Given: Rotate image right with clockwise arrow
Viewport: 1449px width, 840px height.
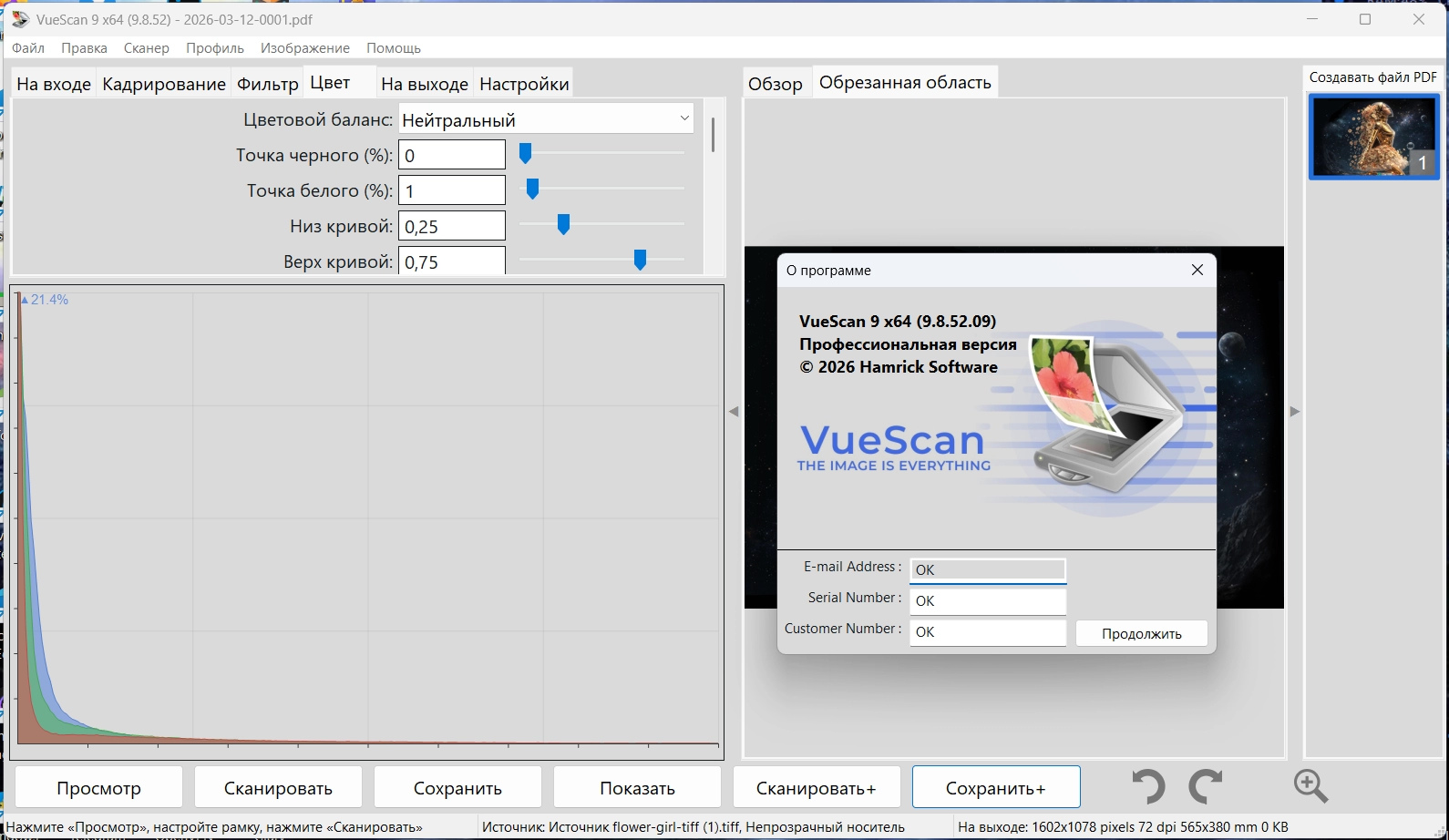Looking at the screenshot, I should (1206, 786).
